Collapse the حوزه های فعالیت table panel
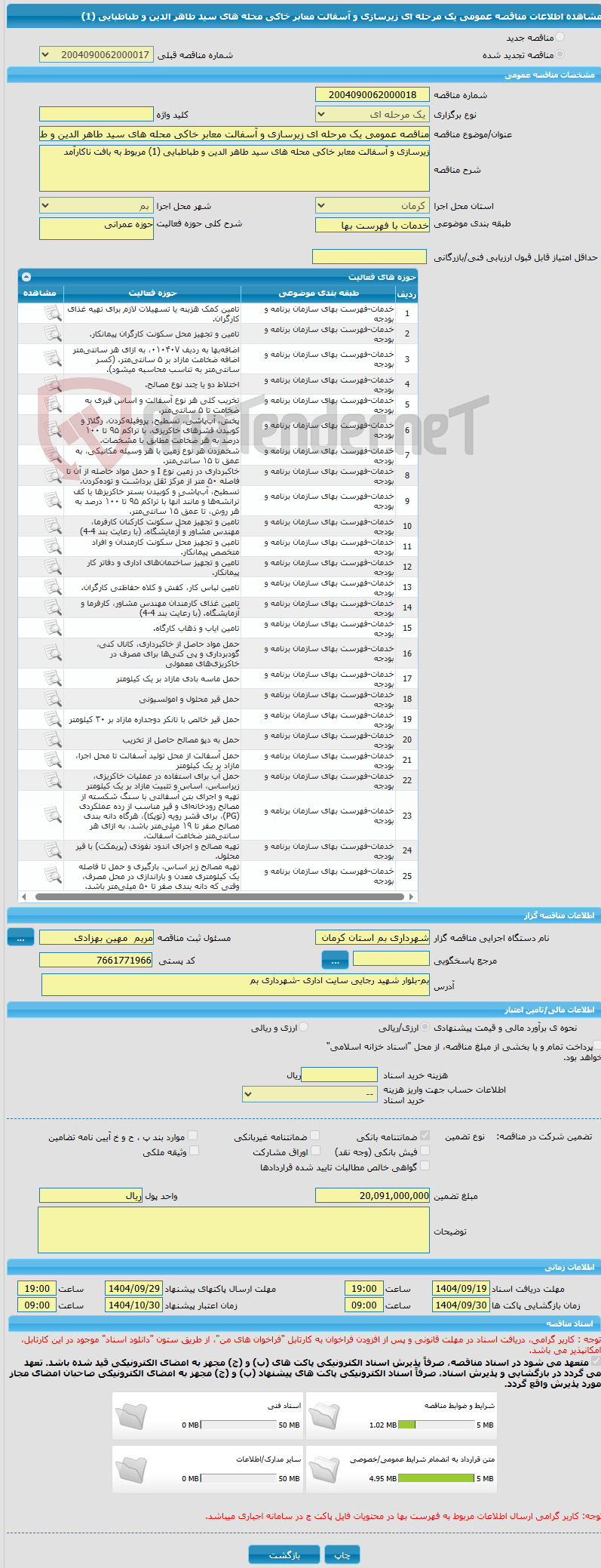Screen dimensions: 601x1568 pyautogui.click(x=26, y=277)
